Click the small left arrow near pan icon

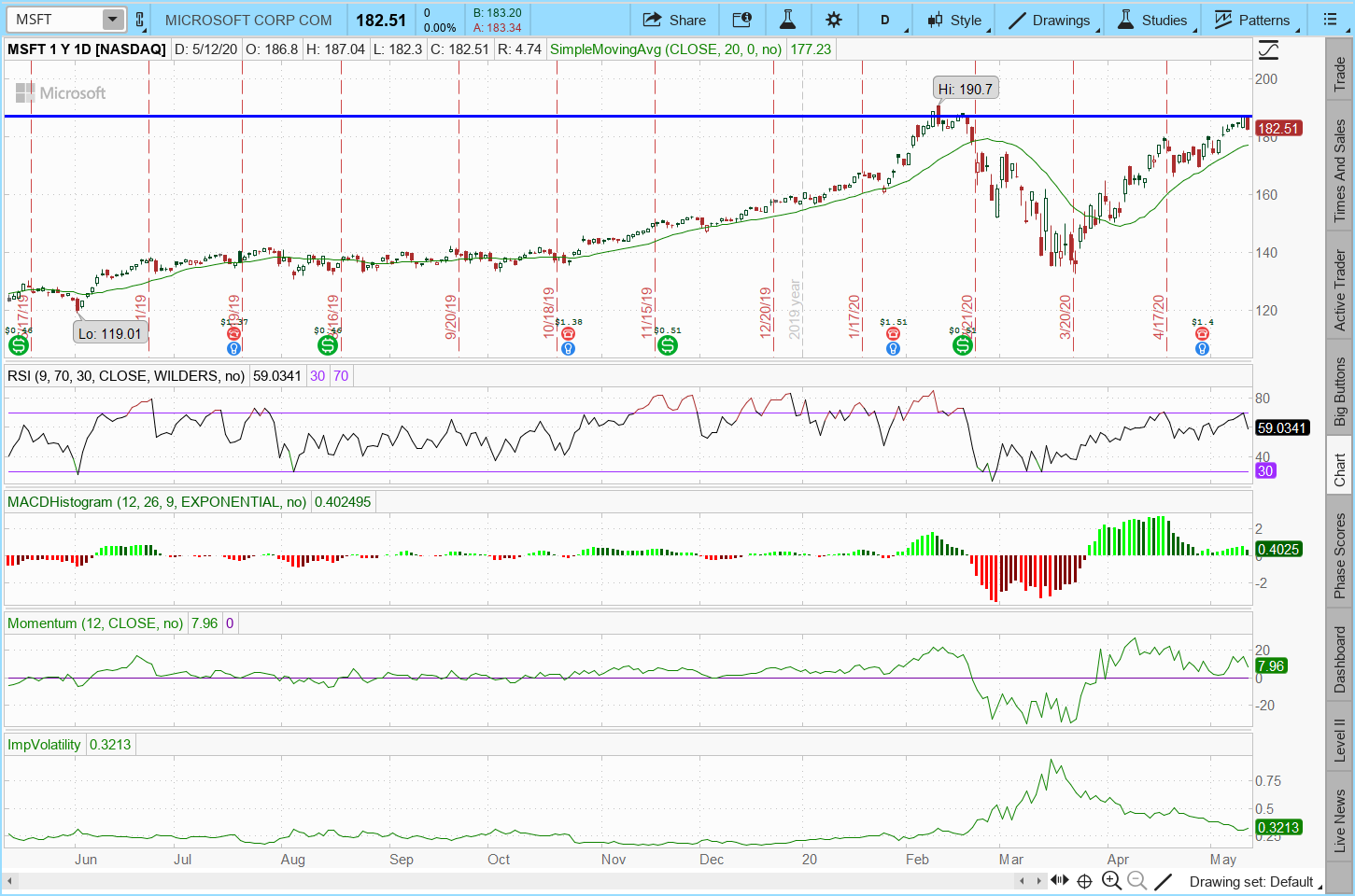click(x=1023, y=881)
